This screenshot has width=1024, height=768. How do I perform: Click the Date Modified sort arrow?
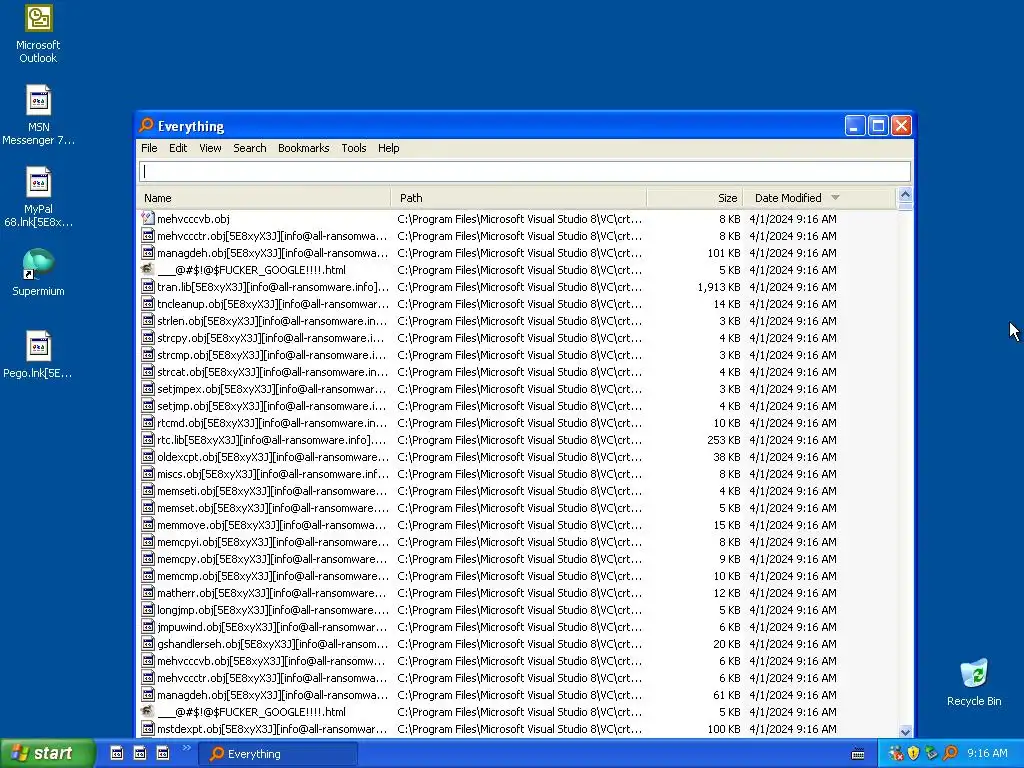[x=835, y=197]
